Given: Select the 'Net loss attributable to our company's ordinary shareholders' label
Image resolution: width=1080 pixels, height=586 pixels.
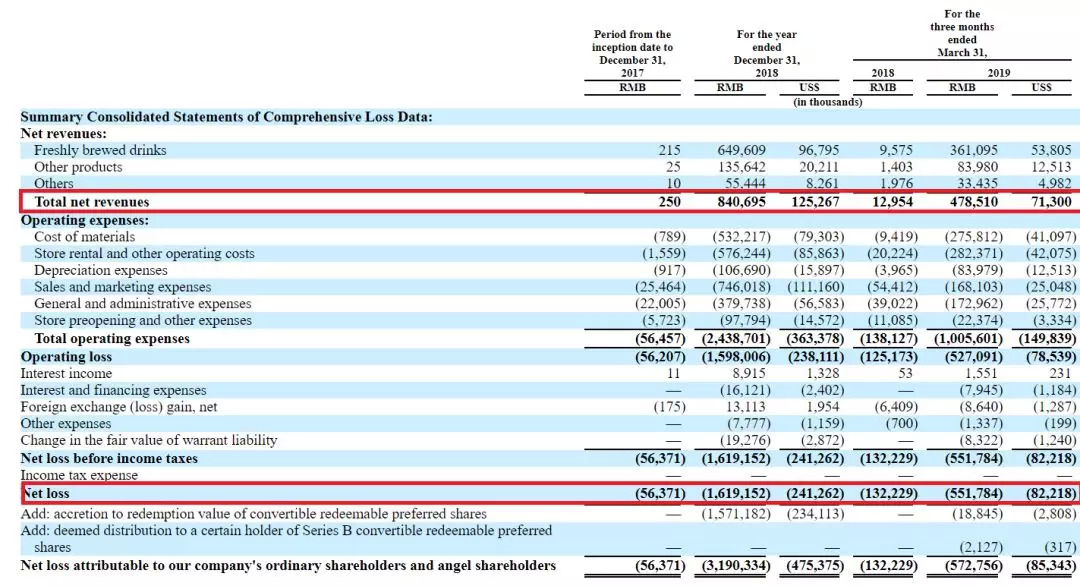Looking at the screenshot, I should (288, 565).
